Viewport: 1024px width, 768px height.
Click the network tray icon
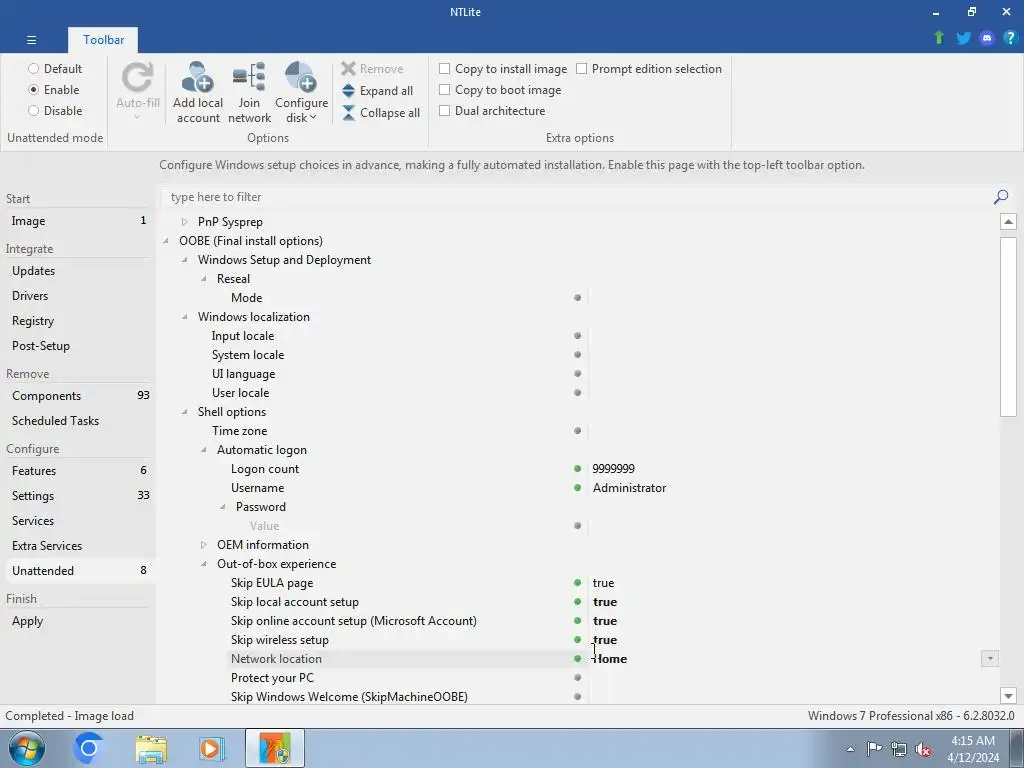[899, 749]
